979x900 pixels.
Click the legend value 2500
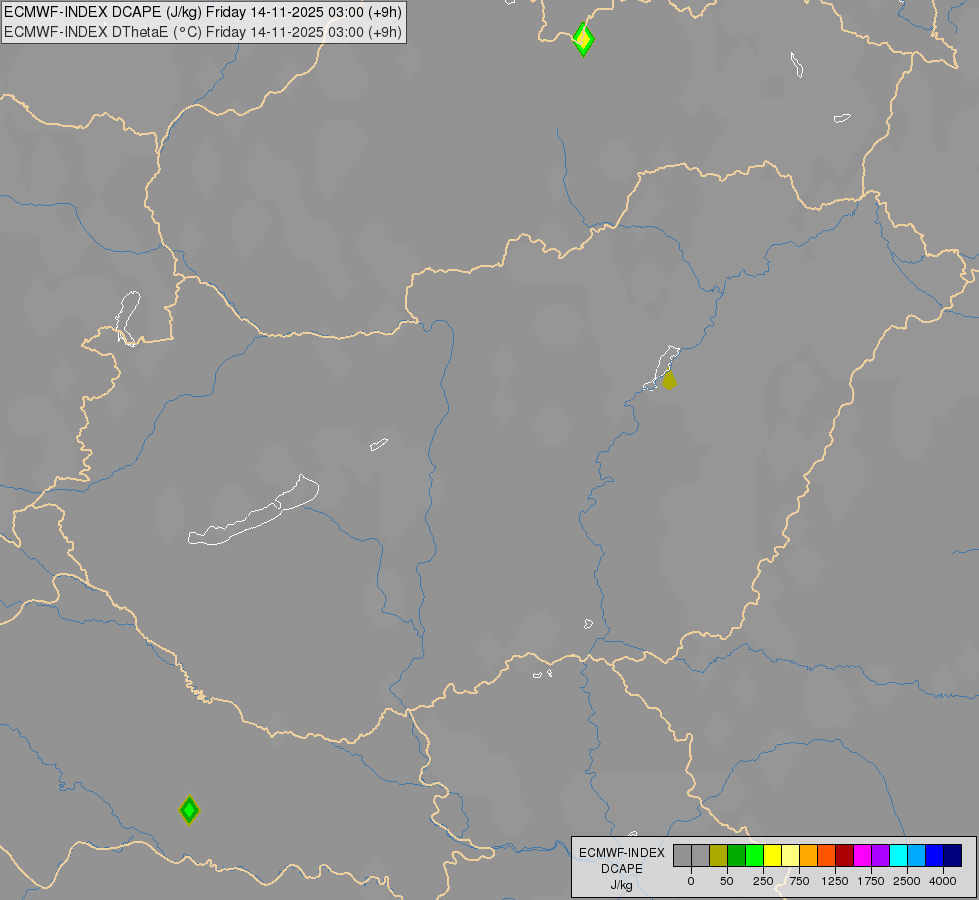907,881
